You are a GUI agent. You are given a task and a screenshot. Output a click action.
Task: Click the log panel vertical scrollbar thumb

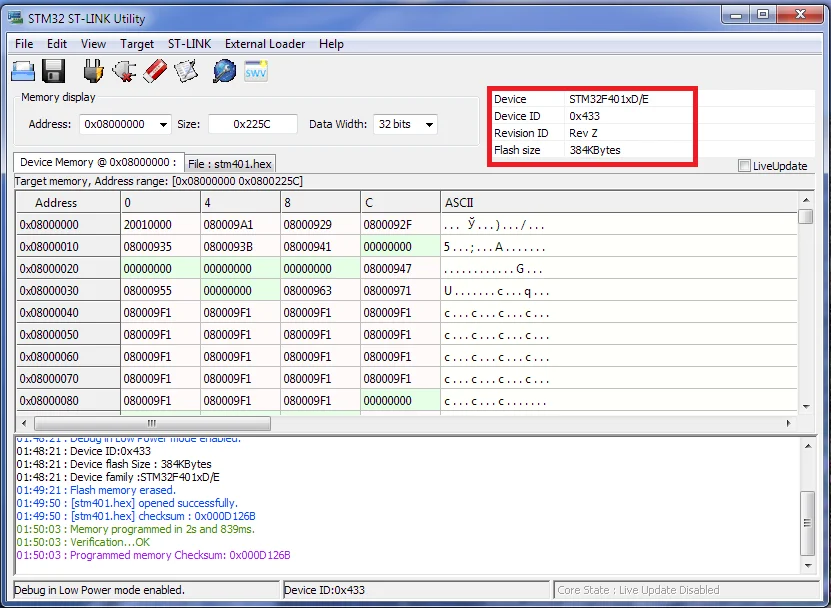pos(807,523)
